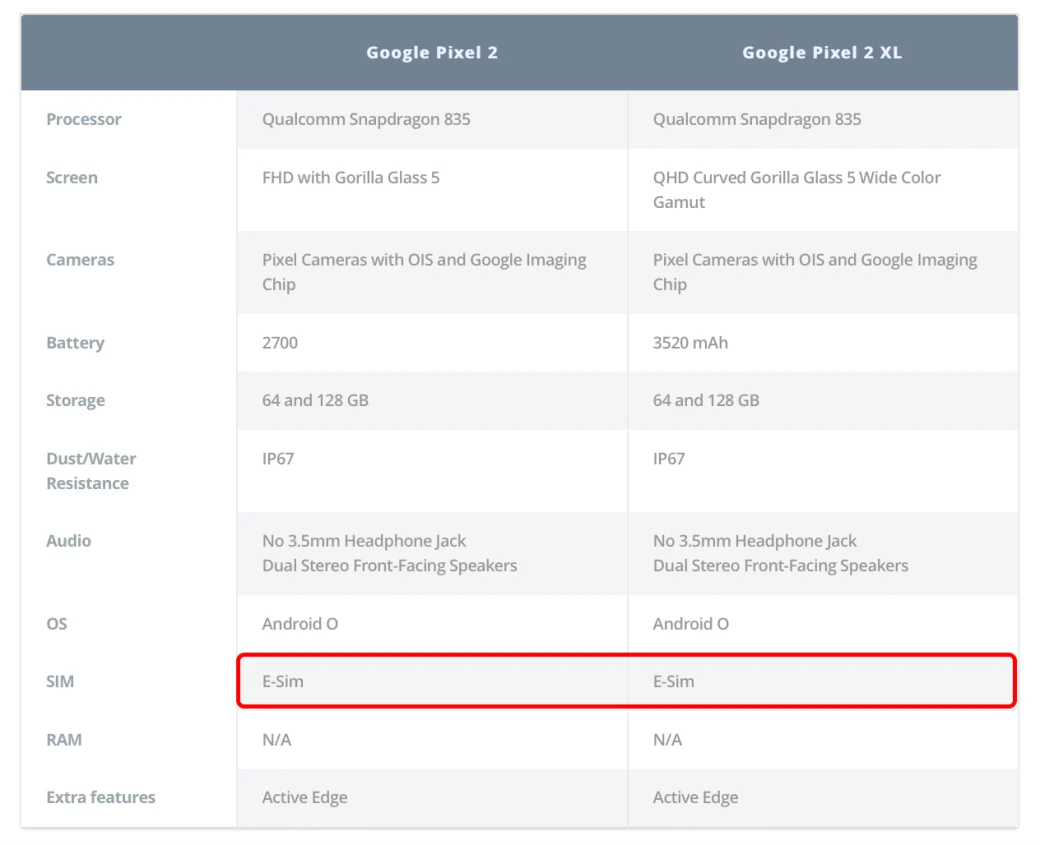Image resolution: width=1040 pixels, height=845 pixels.
Task: Click Pixel 2 XL E-Sim cell
Action: click(822, 682)
